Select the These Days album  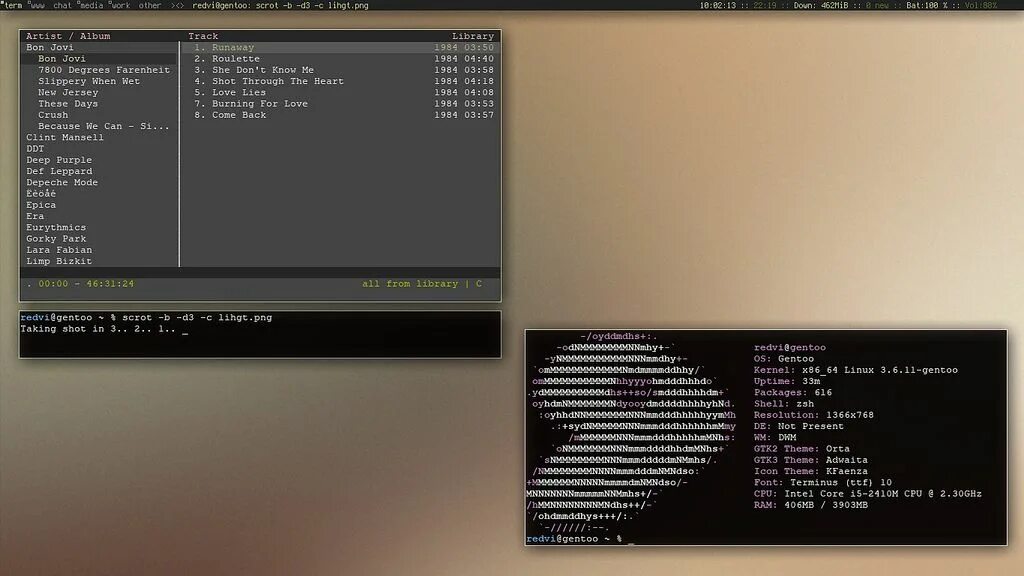[x=99, y=103]
